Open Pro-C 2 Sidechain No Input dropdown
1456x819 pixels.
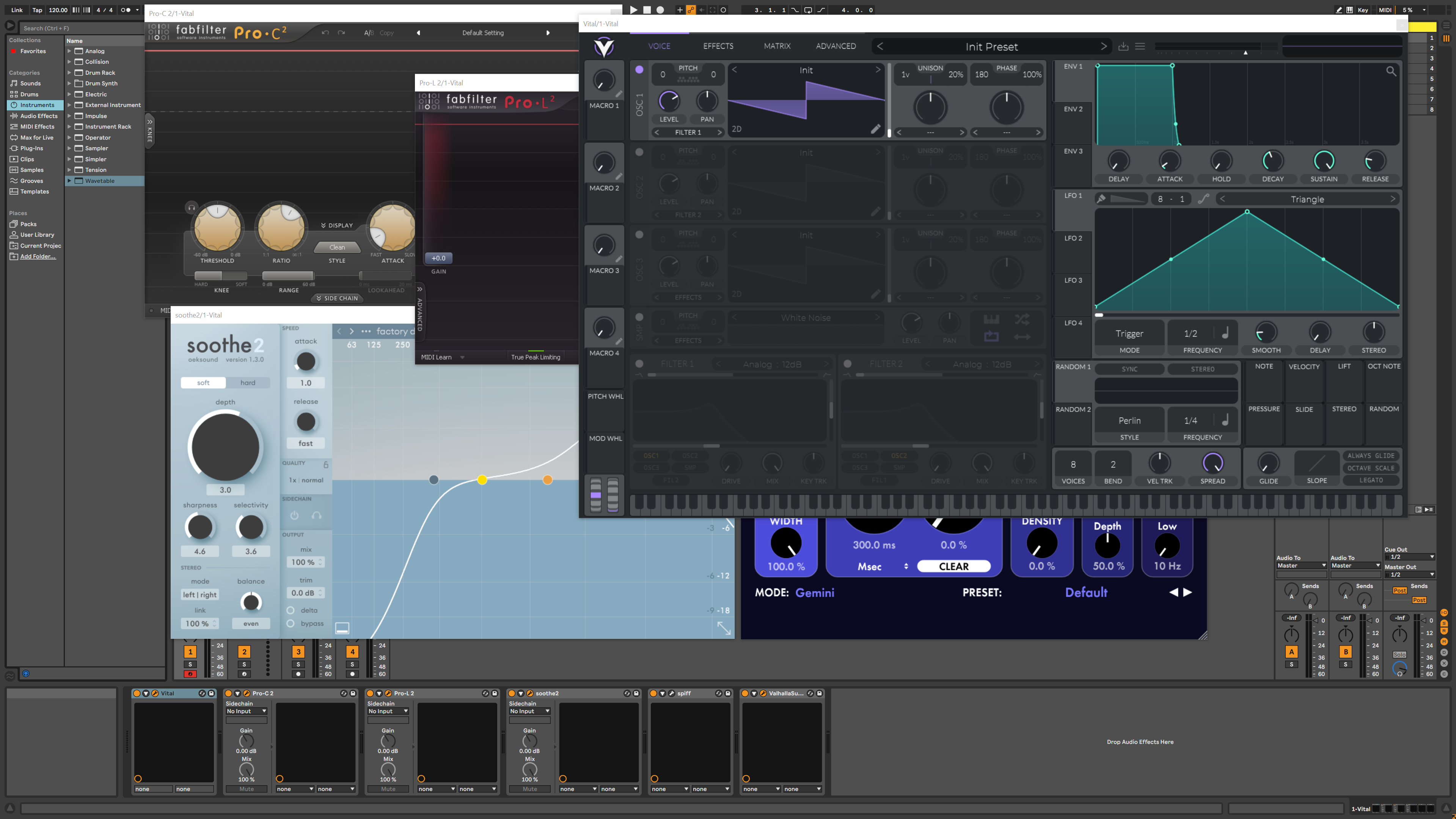(x=247, y=711)
